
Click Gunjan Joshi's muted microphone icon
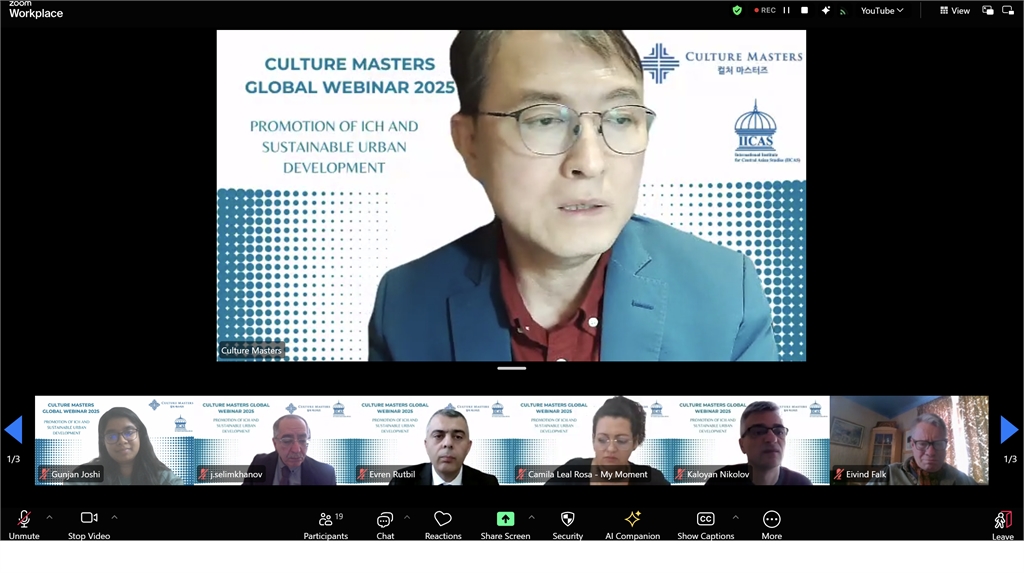point(44,474)
